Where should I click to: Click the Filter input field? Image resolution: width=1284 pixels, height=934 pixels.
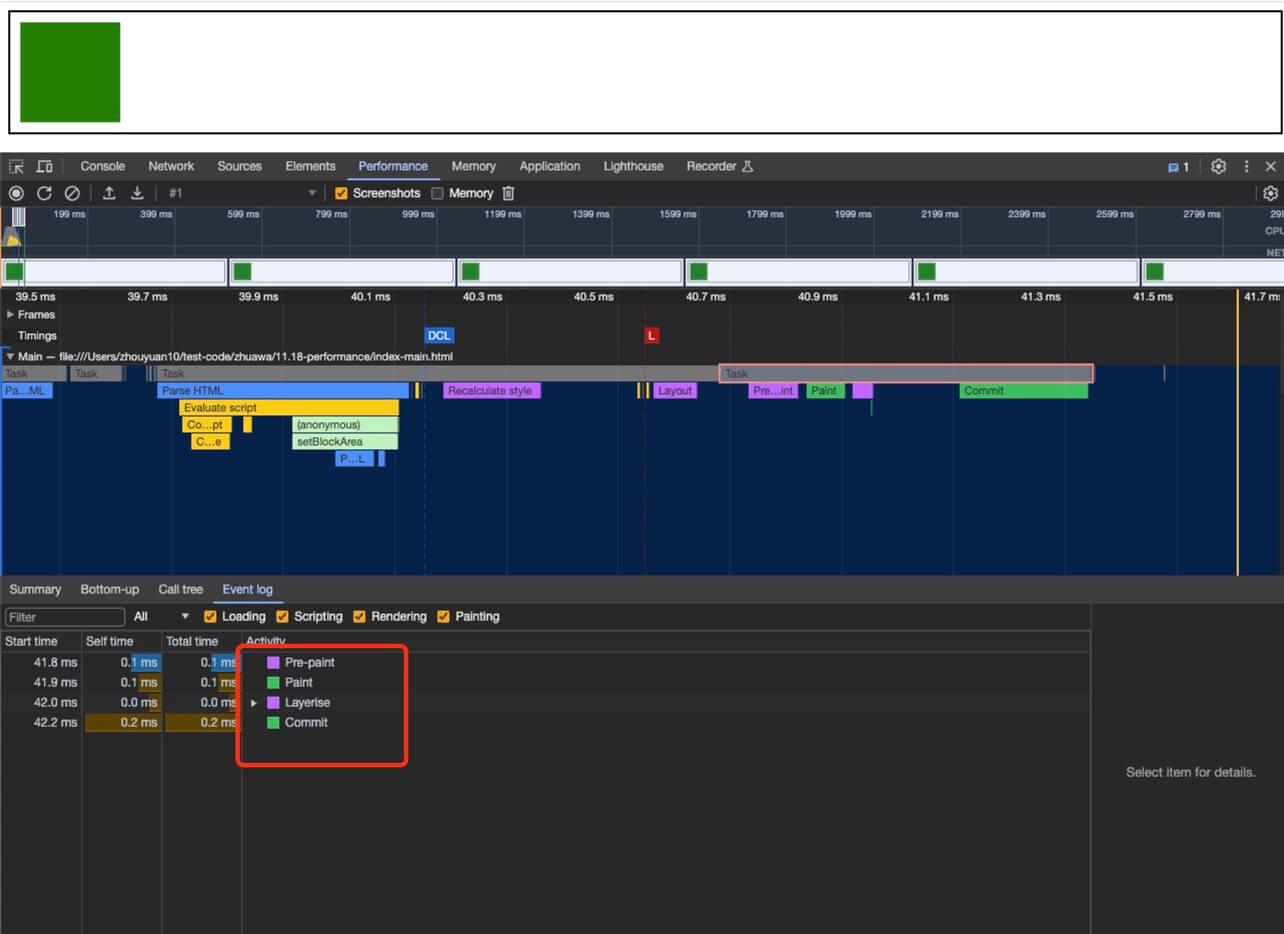tap(65, 617)
